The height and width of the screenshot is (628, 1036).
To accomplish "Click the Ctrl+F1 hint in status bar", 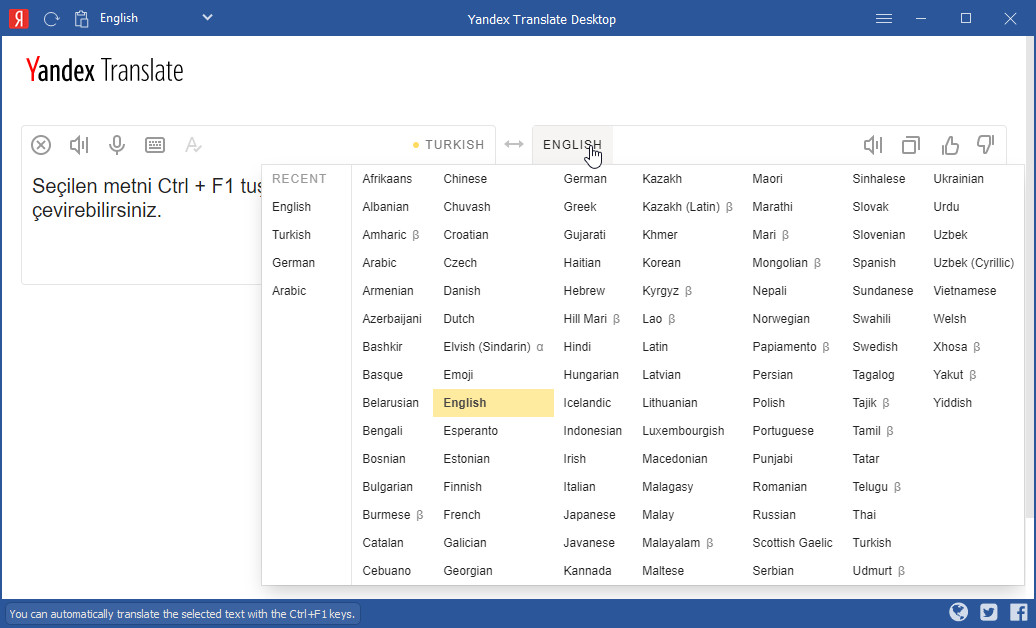I will (x=182, y=613).
